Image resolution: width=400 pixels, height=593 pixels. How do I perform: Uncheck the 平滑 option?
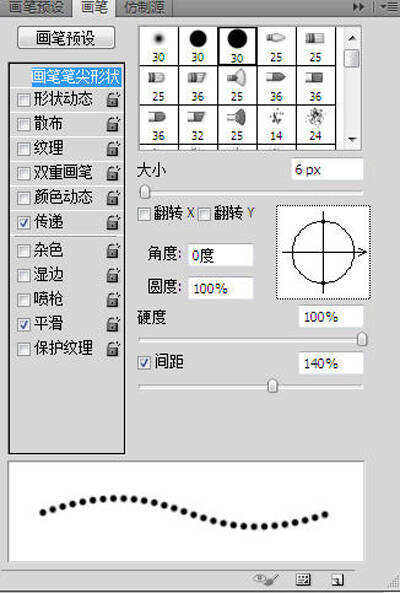click(23, 324)
